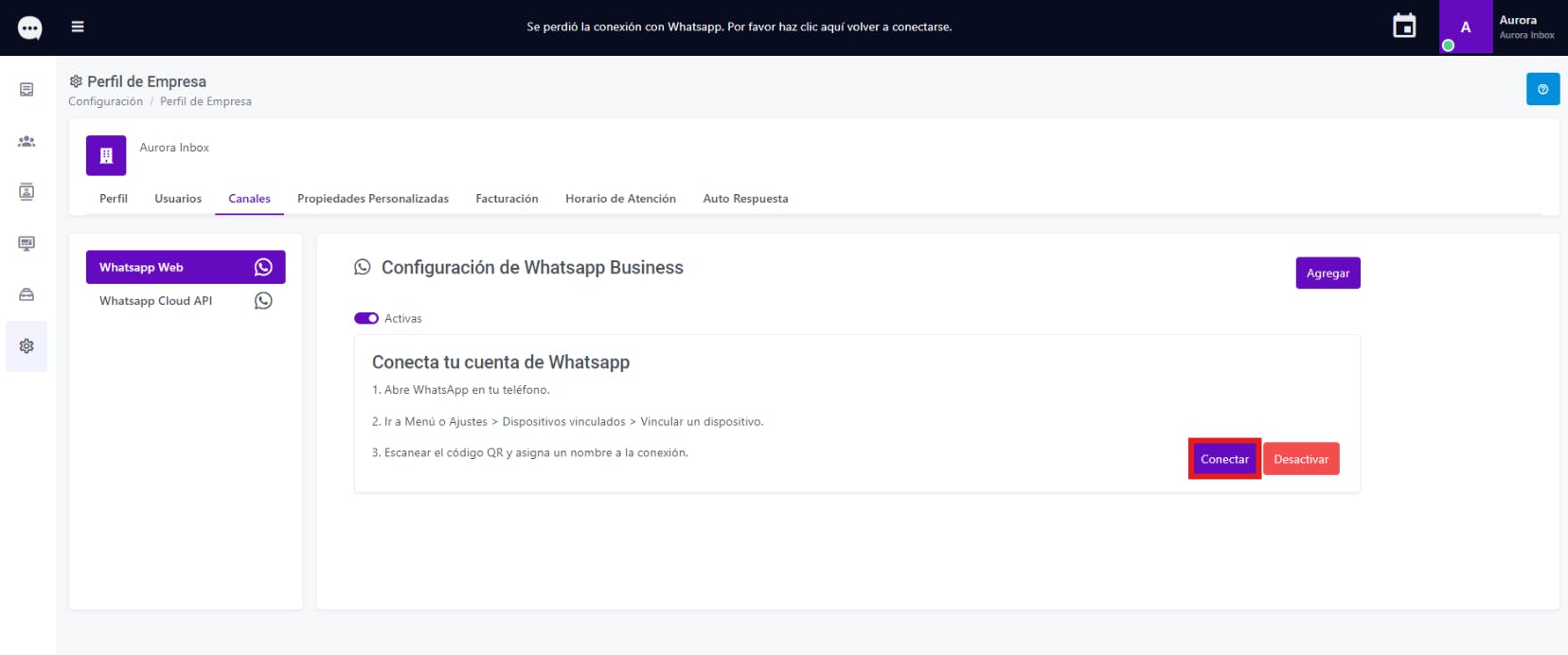Open the Aurora Inbox chat logo
Viewport: 1568px width, 655px height.
(x=30, y=28)
